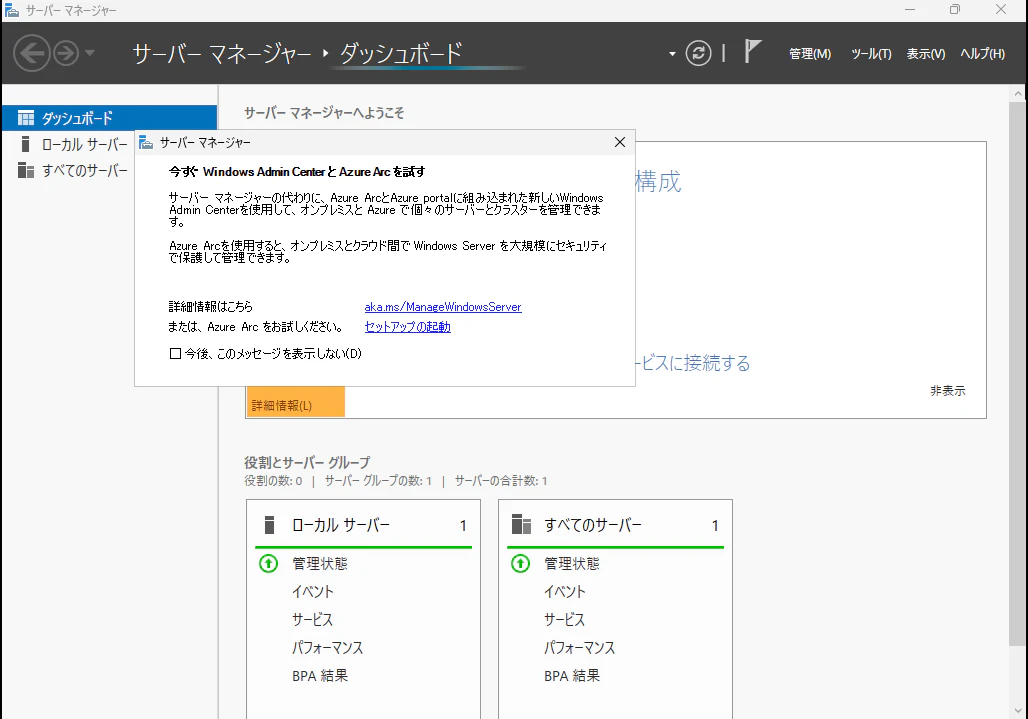Click セットアップの起動 link
This screenshot has width=1028, height=719.
point(408,326)
